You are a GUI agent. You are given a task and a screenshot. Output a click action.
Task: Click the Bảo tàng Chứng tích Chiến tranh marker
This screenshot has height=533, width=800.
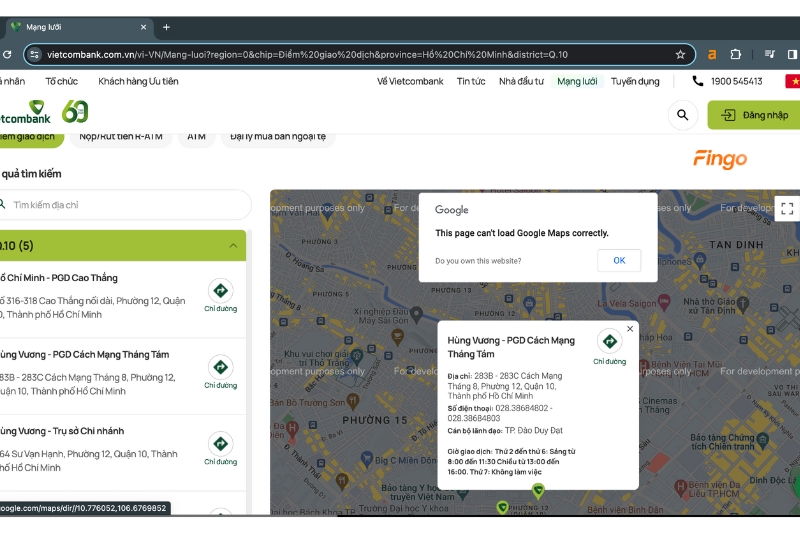[763, 439]
